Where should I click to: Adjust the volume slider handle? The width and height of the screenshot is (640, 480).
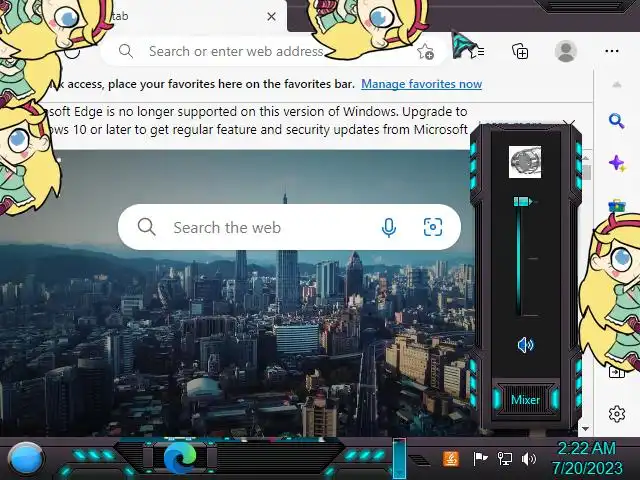(x=522, y=201)
